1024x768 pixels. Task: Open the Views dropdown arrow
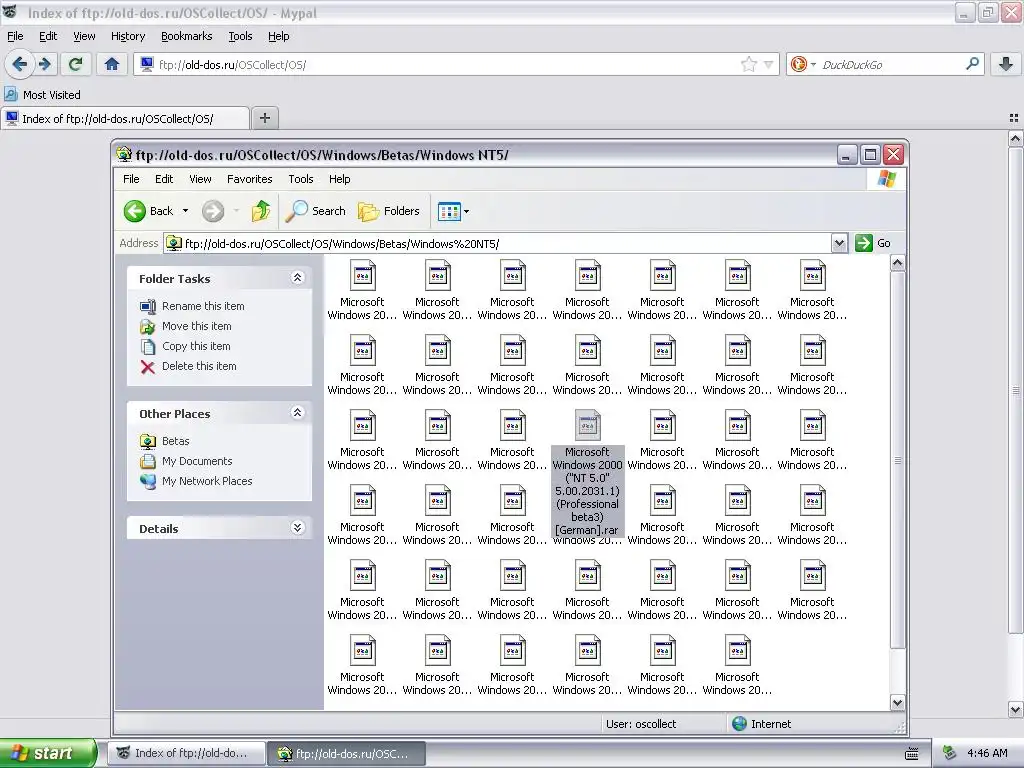point(466,212)
